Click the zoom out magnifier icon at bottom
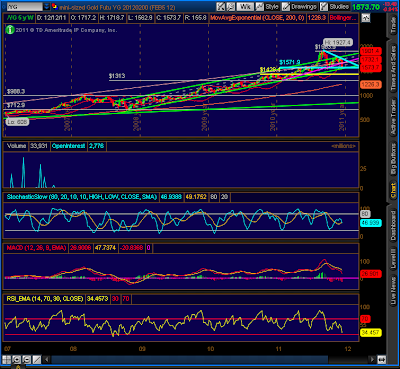400x369 pixels. click(27, 359)
